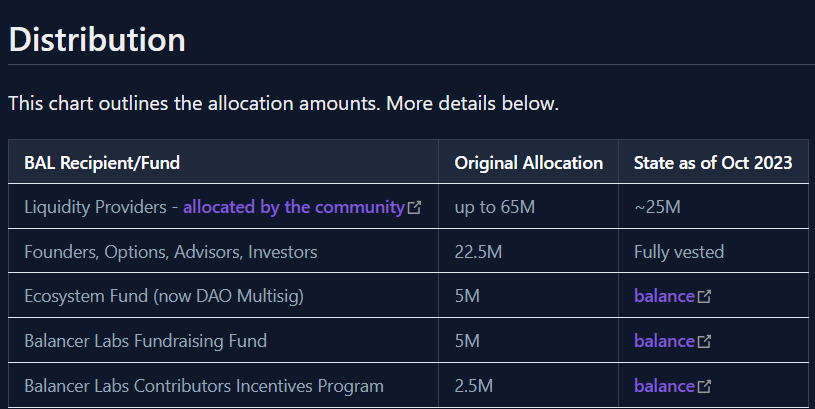Click external-link icon in Ecosystem Fund row
Viewport: 815px width, 409px height.
coord(704,297)
